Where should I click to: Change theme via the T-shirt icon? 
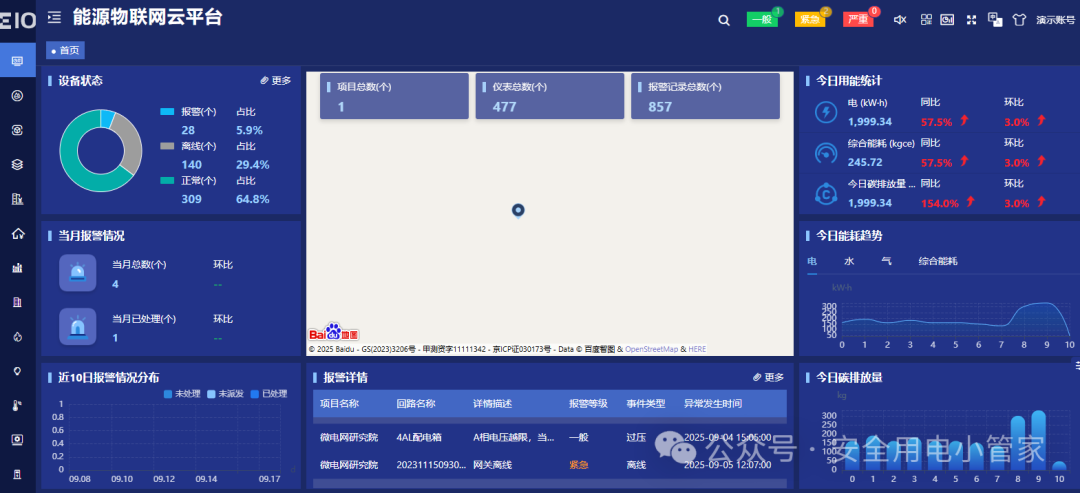coord(1019,20)
